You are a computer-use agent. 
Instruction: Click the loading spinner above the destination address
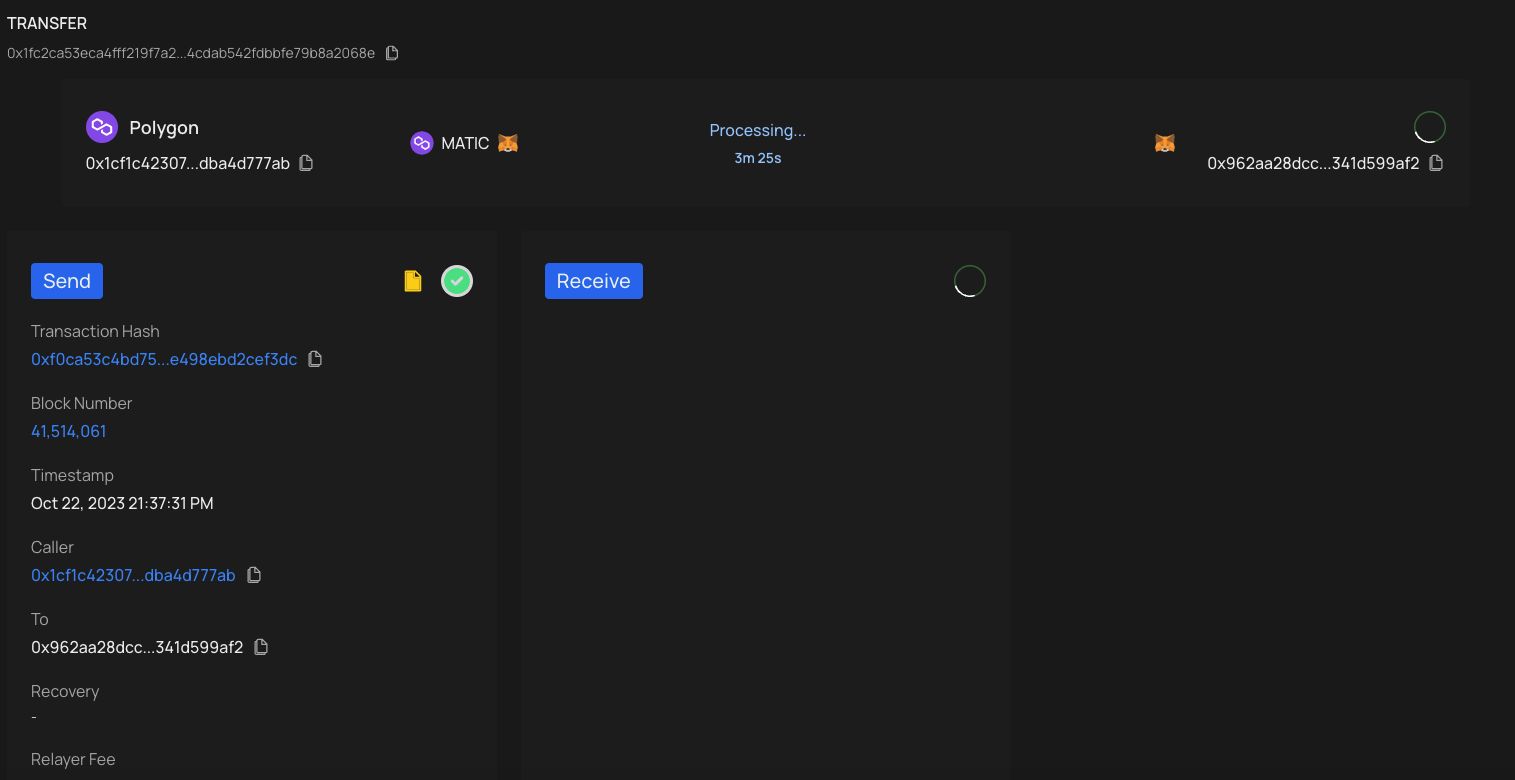tap(1429, 127)
